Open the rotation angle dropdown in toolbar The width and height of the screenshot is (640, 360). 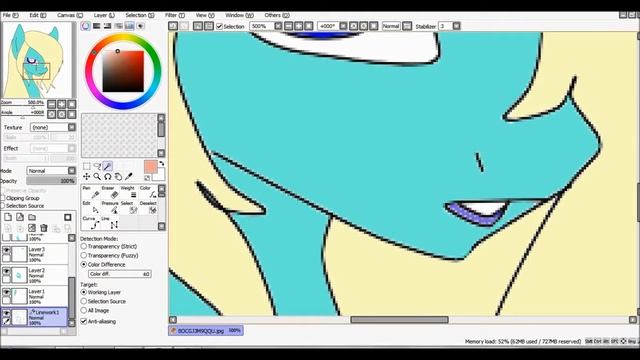(x=343, y=26)
